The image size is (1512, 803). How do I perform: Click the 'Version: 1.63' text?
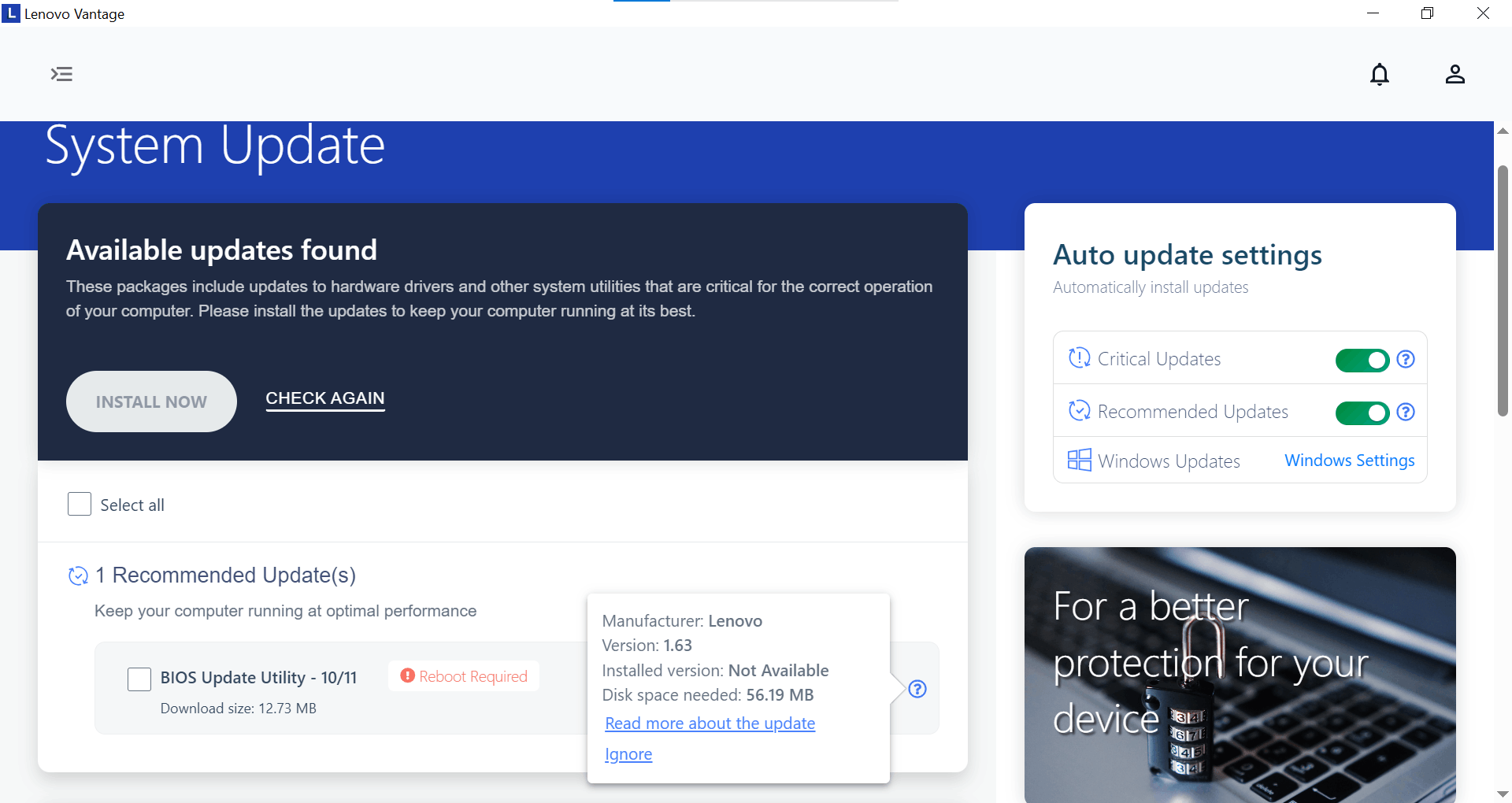click(647, 646)
